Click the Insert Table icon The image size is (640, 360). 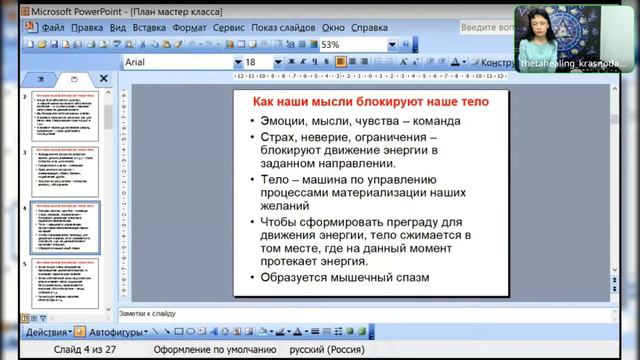pyautogui.click(x=241, y=44)
